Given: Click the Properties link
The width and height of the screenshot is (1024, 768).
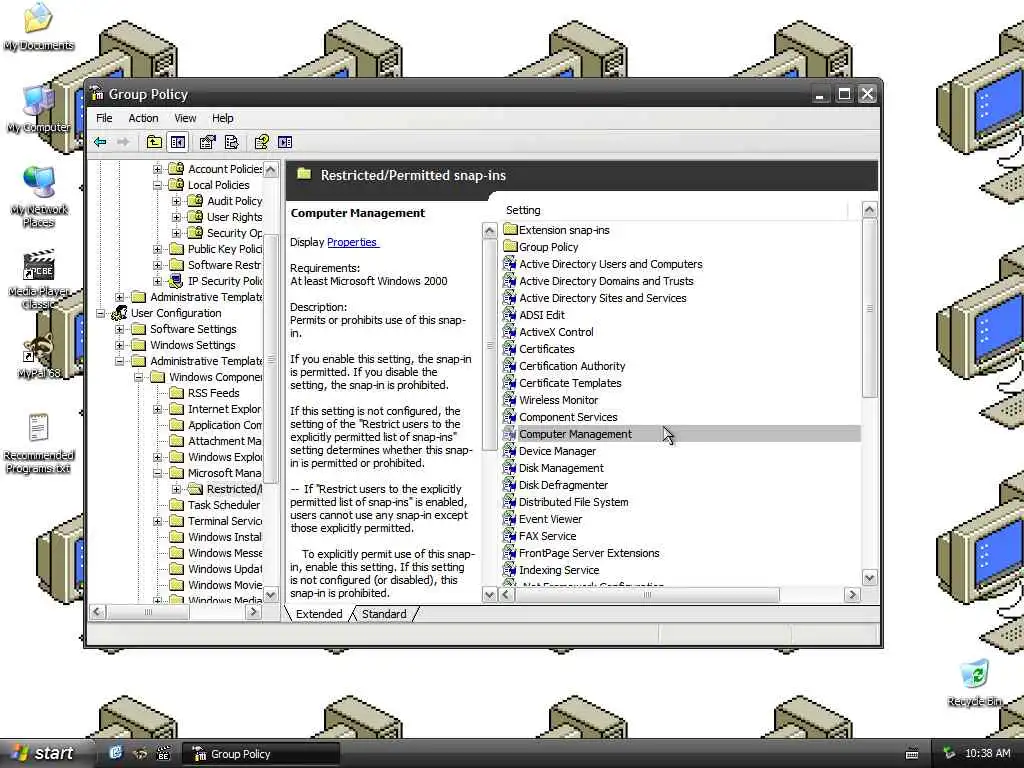Looking at the screenshot, I should pyautogui.click(x=352, y=242).
